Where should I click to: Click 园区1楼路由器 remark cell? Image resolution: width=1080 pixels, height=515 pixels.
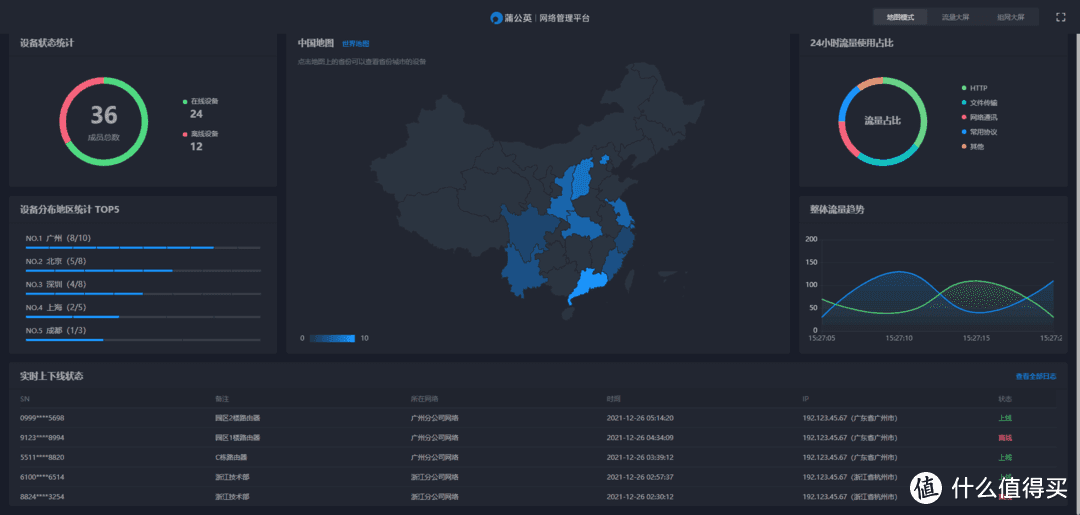[x=238, y=437]
